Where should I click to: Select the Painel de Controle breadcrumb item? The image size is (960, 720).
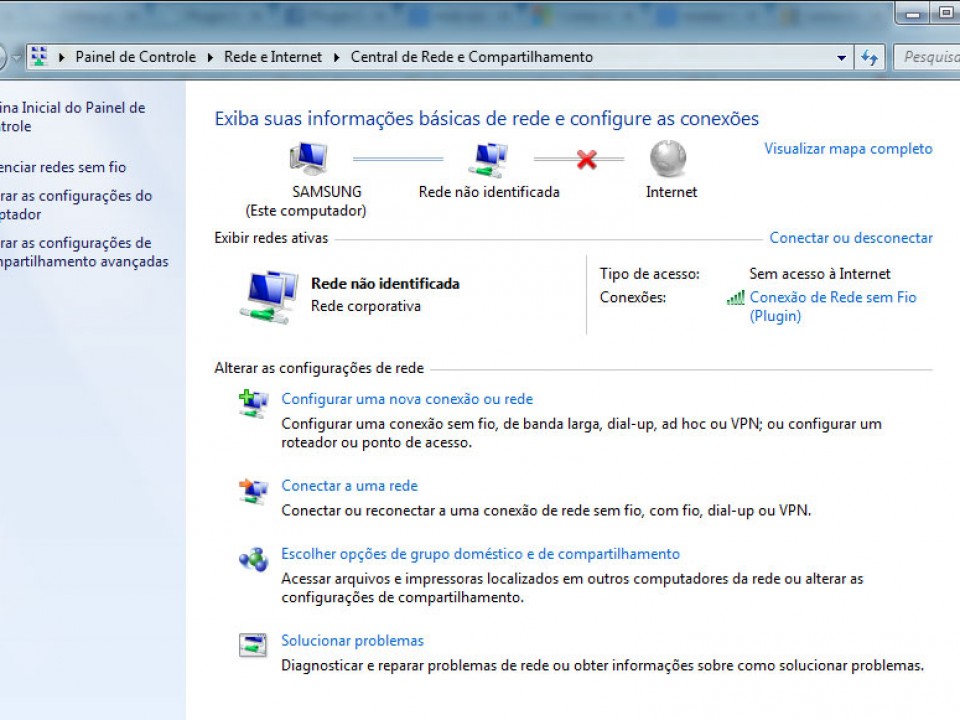click(x=135, y=57)
